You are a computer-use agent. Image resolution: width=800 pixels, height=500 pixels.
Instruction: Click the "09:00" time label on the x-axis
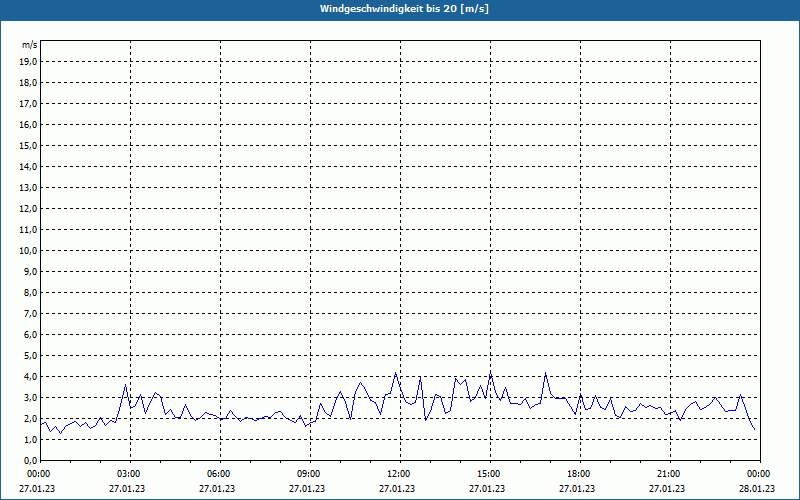pyautogui.click(x=310, y=474)
